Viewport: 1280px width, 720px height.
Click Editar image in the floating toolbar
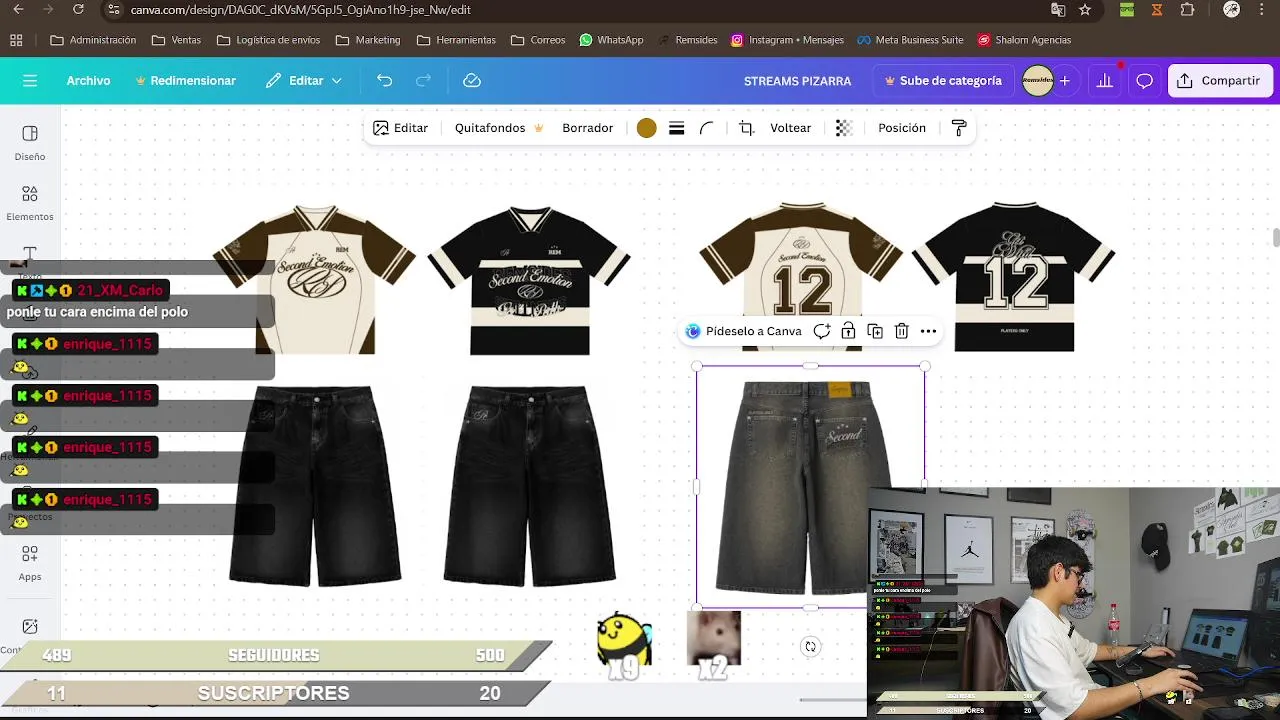[400, 128]
